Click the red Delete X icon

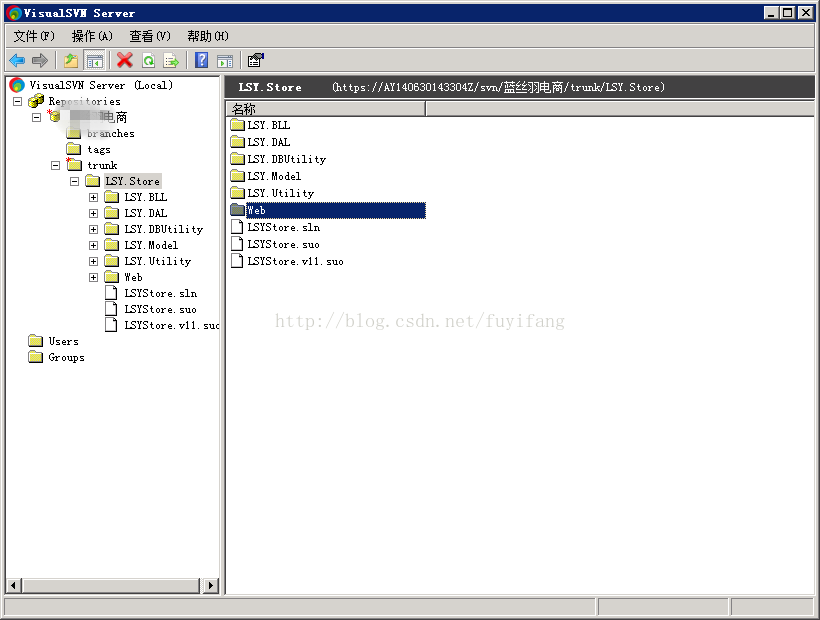tap(124, 61)
